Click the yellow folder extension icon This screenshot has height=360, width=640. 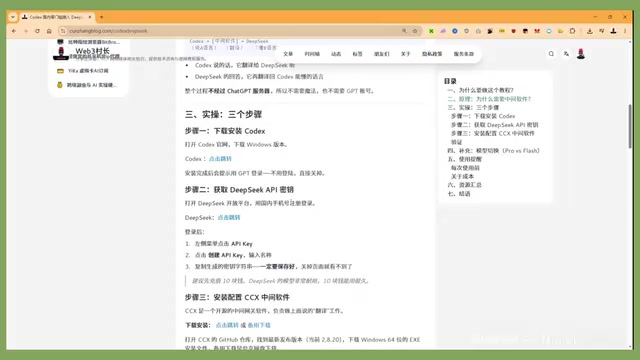[560, 31]
